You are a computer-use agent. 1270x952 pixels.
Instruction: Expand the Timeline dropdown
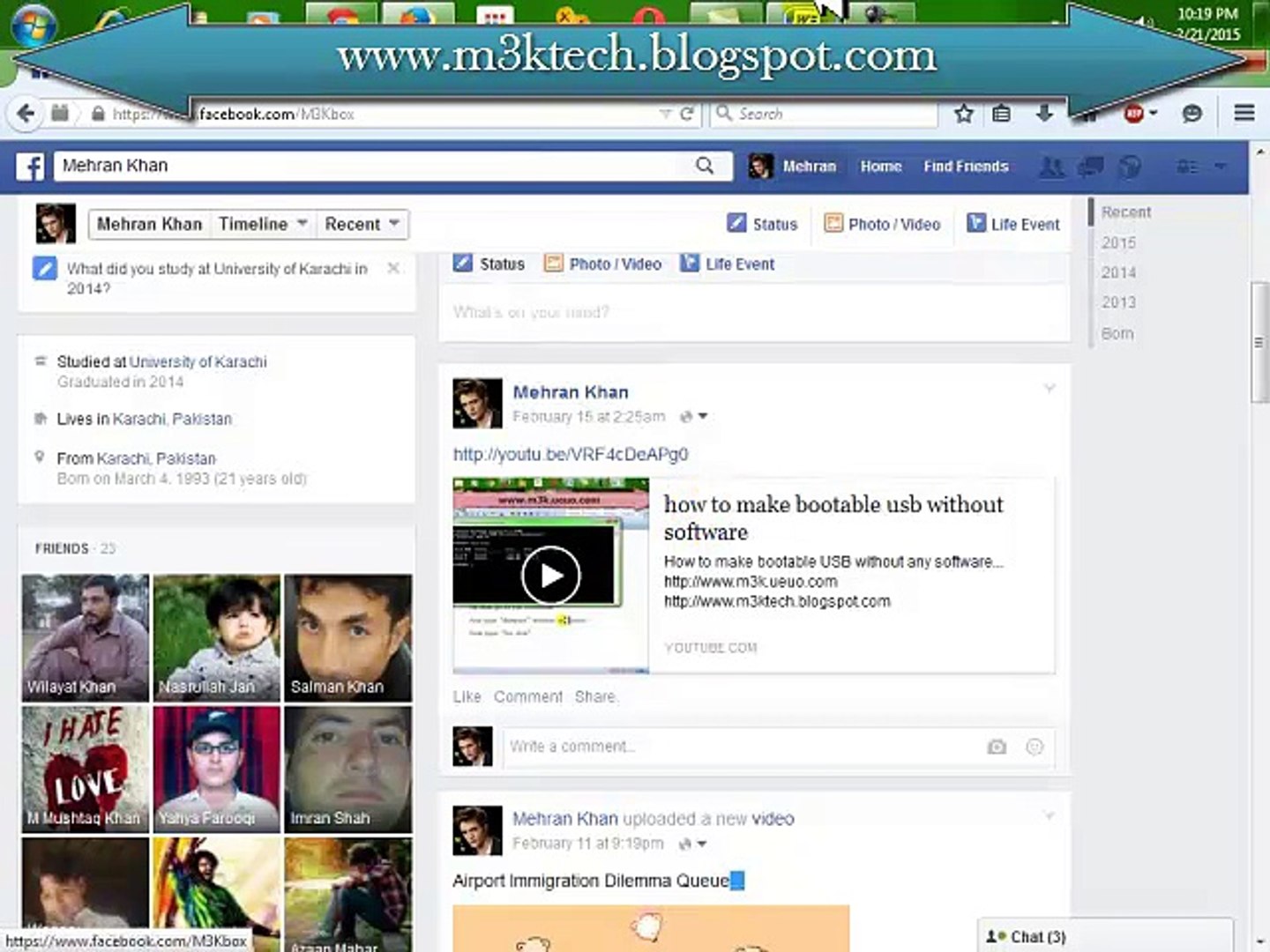pos(264,224)
